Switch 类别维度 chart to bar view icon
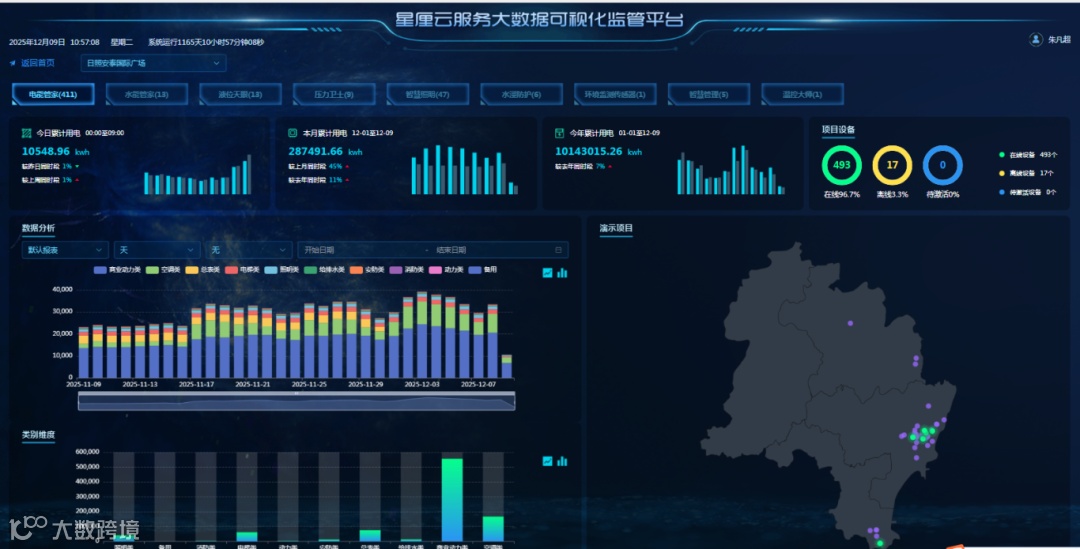 (563, 461)
